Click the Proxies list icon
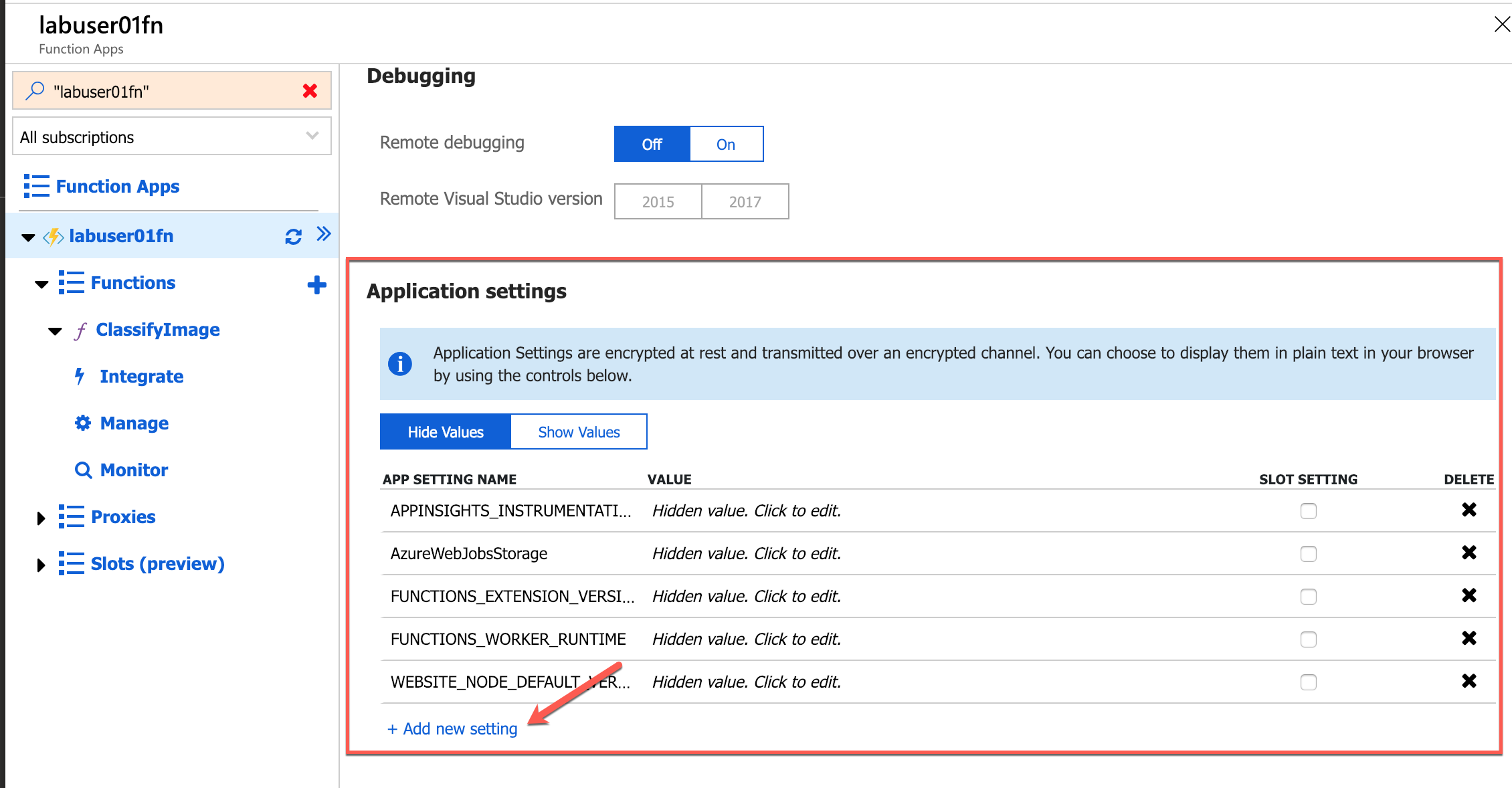Screen dimensions: 1512x788 coord(72,516)
